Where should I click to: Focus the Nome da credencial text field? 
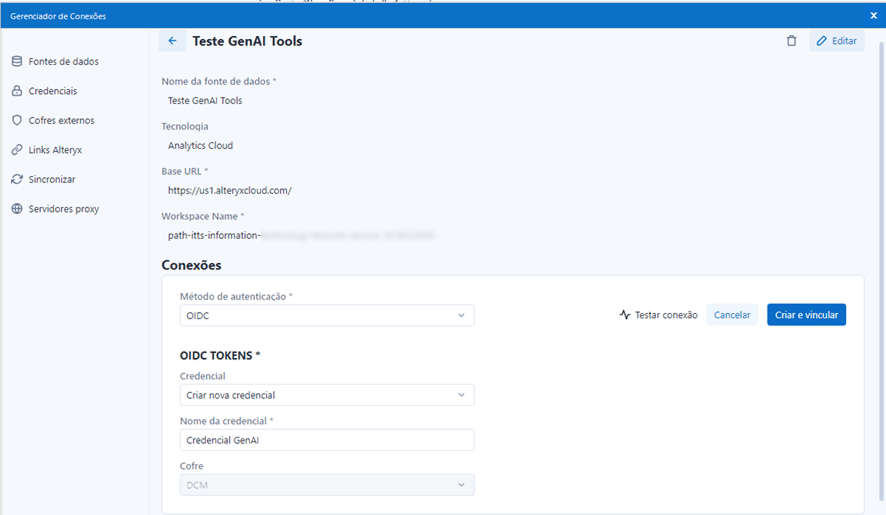tap(326, 440)
